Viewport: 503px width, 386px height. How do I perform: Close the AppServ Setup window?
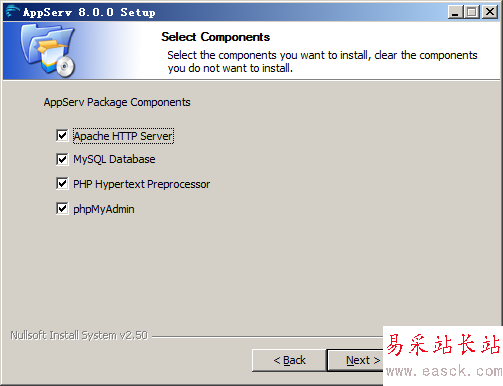tap(490, 12)
